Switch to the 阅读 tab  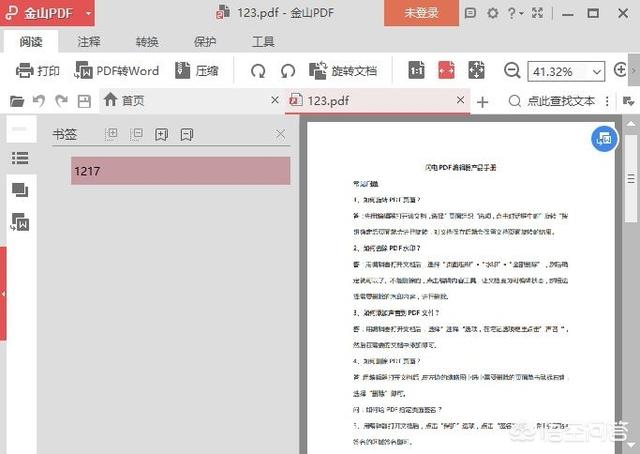31,42
